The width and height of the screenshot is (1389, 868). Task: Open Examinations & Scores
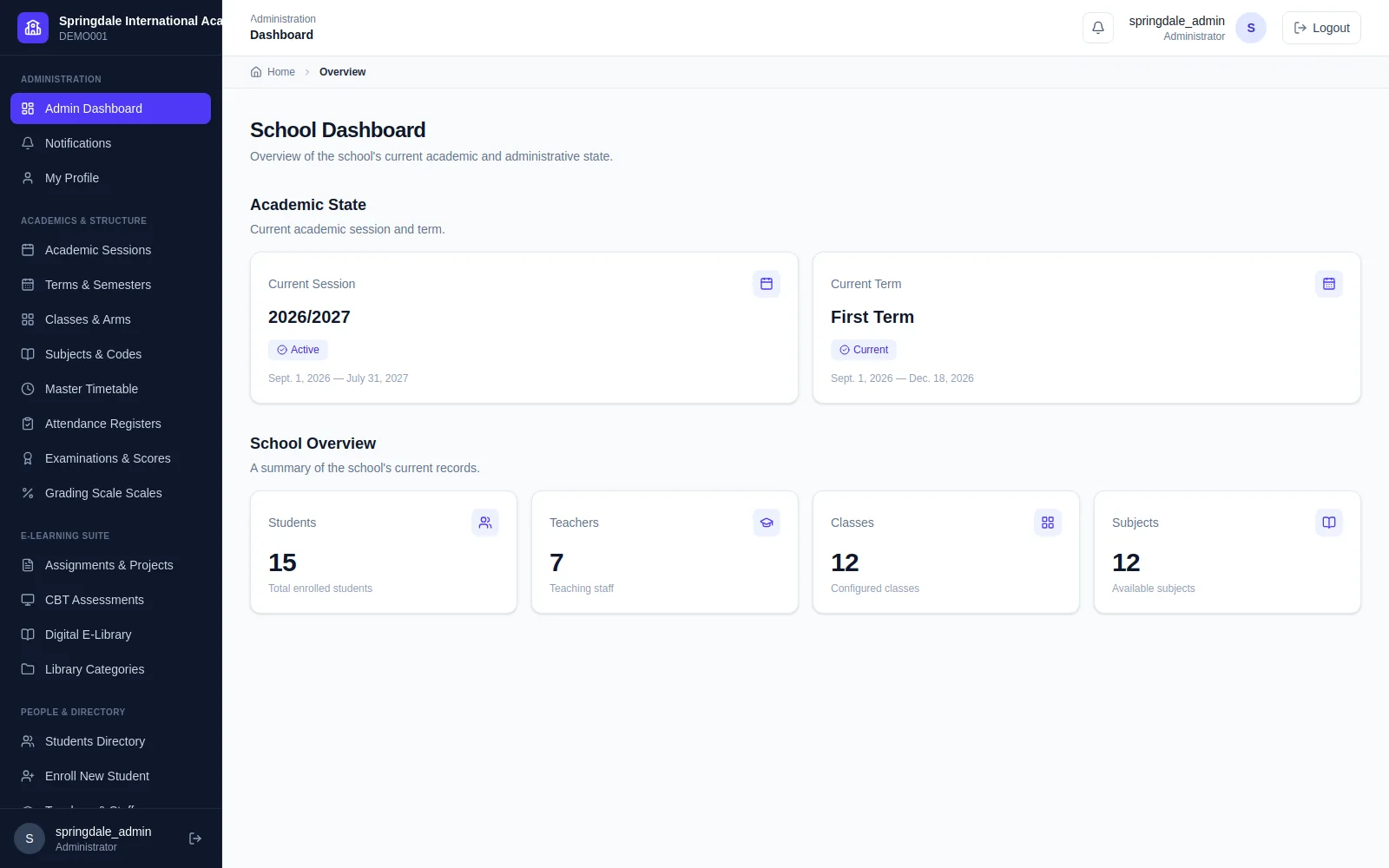110,458
